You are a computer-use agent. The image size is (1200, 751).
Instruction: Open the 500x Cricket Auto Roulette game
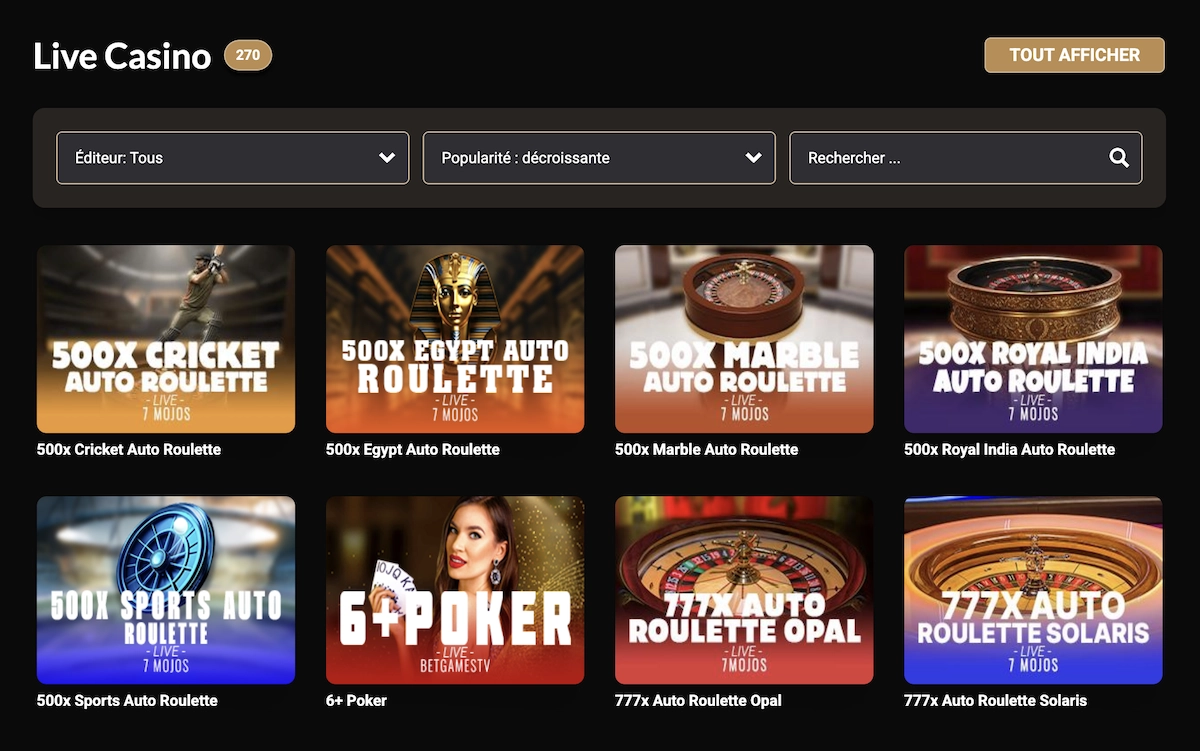165,338
